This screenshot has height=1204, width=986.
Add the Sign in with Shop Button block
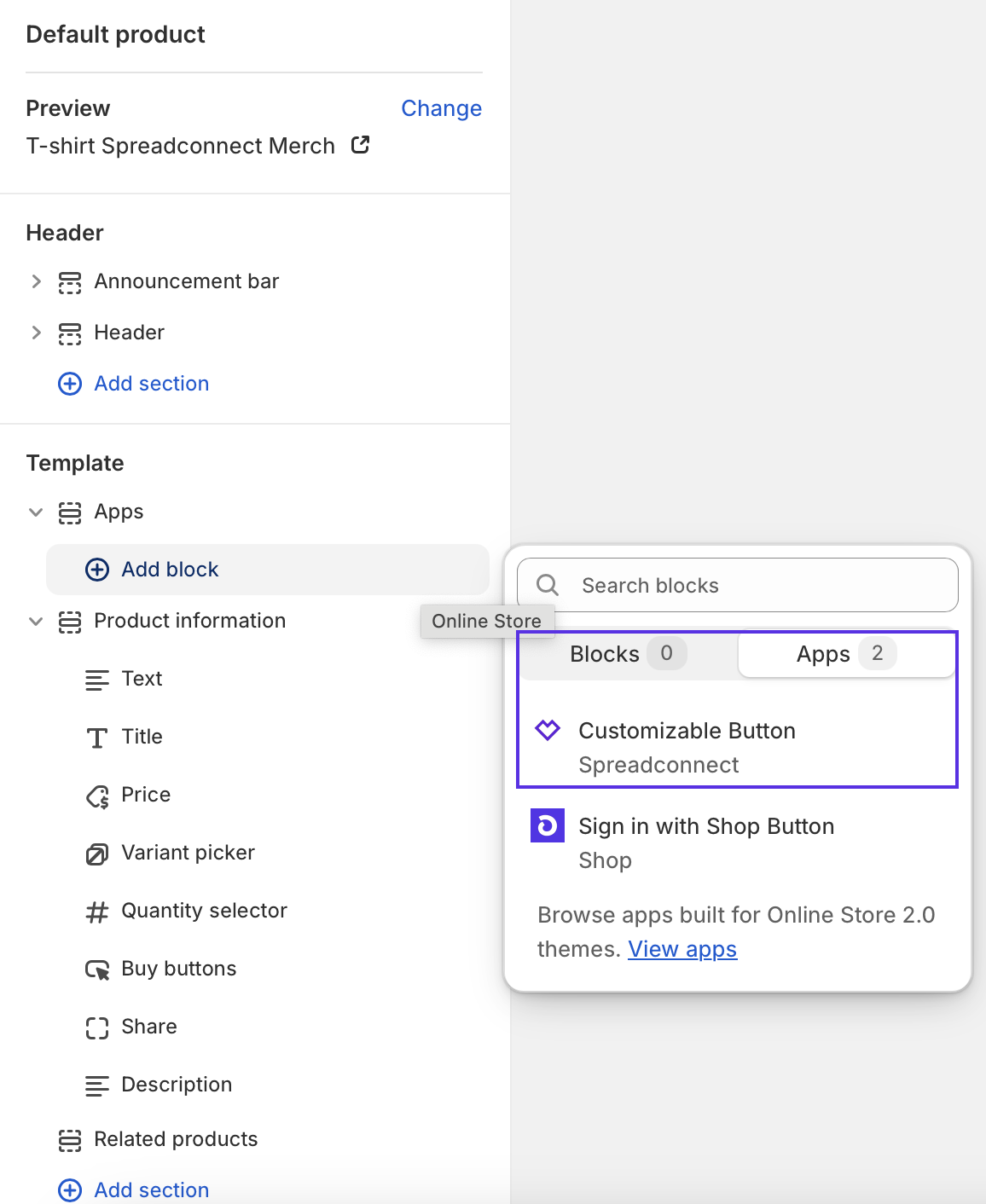[738, 842]
